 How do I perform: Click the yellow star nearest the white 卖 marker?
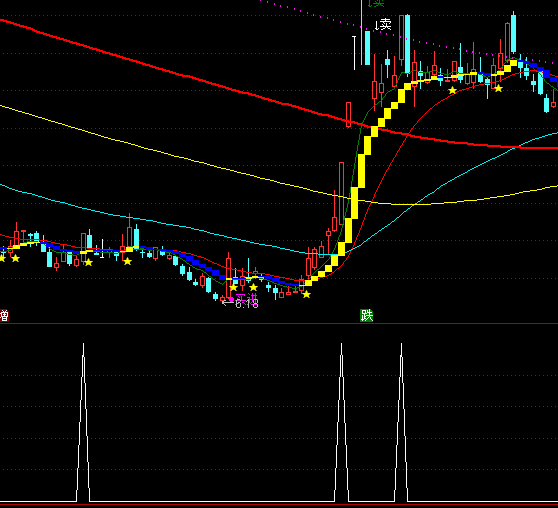[x=452, y=90]
